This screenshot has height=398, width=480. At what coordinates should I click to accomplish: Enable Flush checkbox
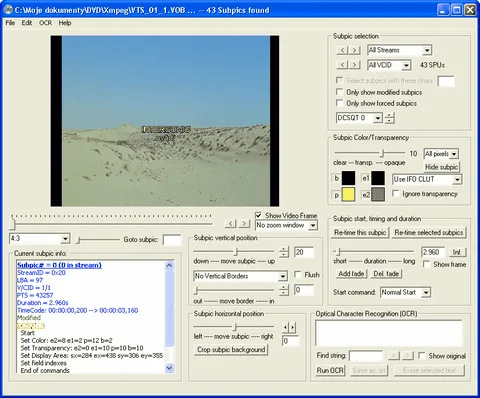pyautogui.click(x=298, y=275)
